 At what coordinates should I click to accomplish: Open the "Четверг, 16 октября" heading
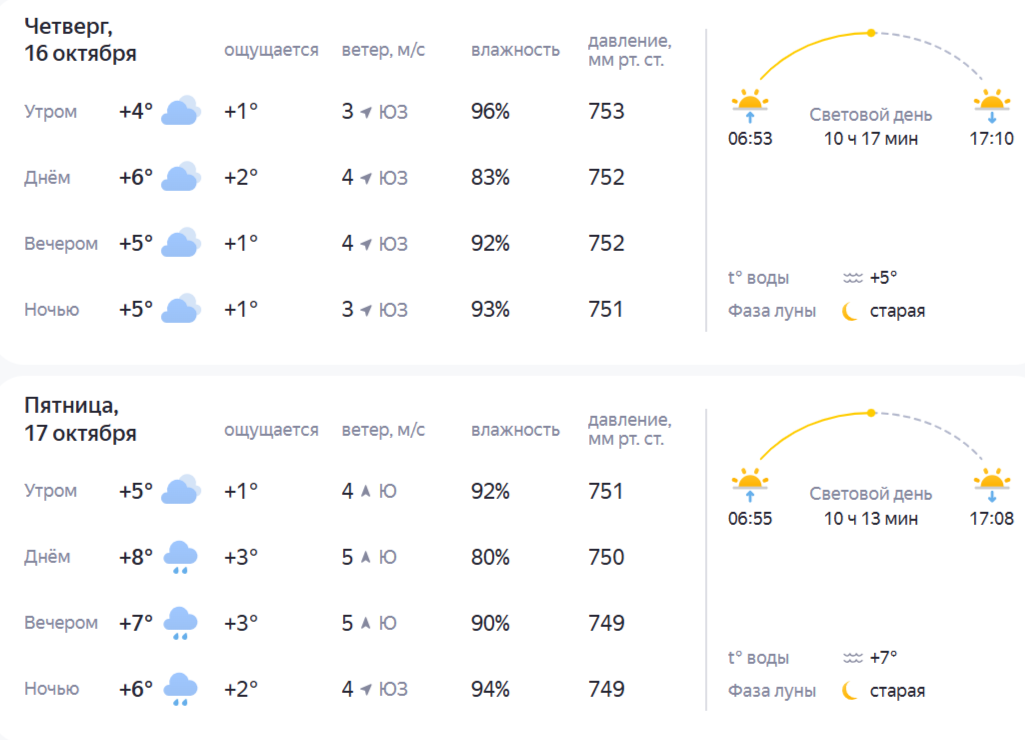click(x=80, y=40)
